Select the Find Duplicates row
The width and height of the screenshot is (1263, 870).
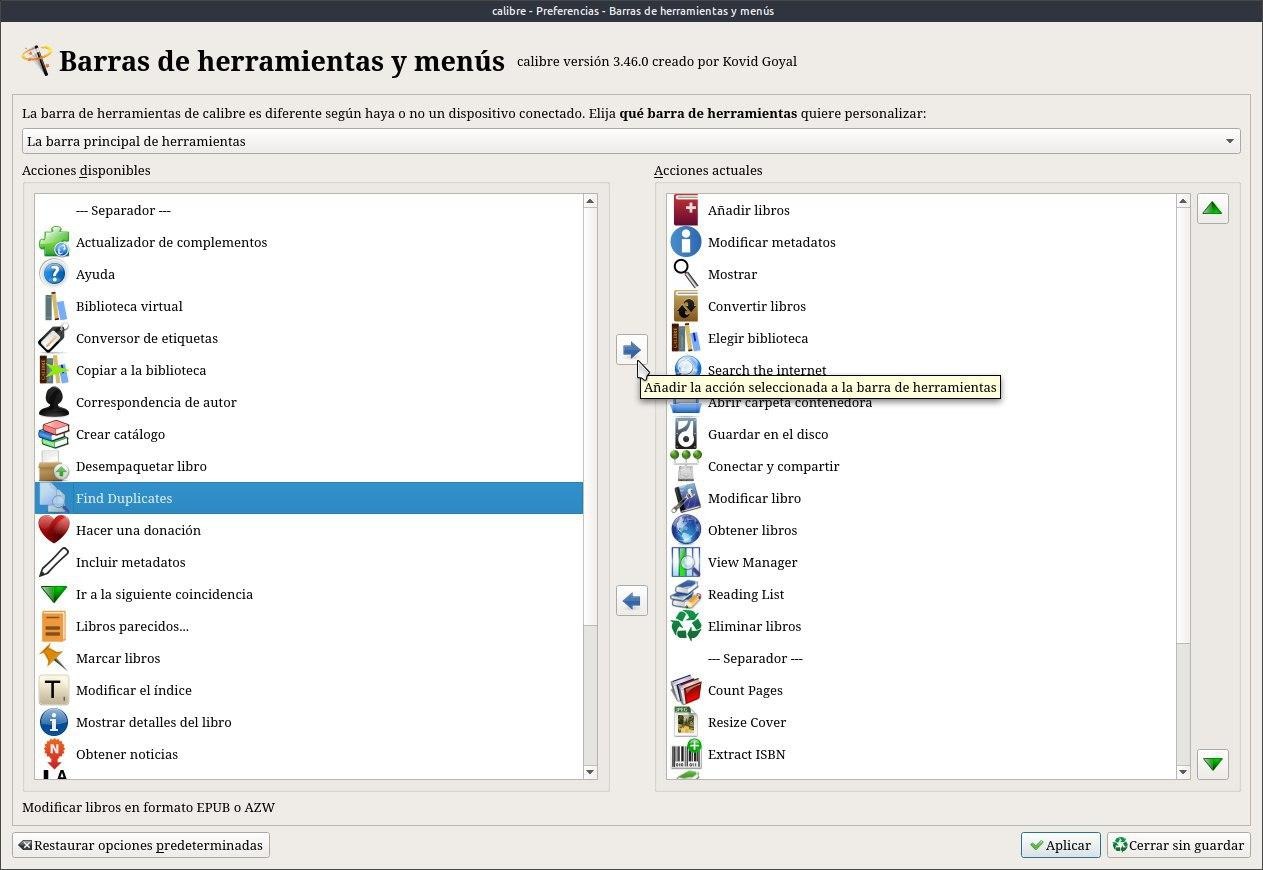point(309,498)
